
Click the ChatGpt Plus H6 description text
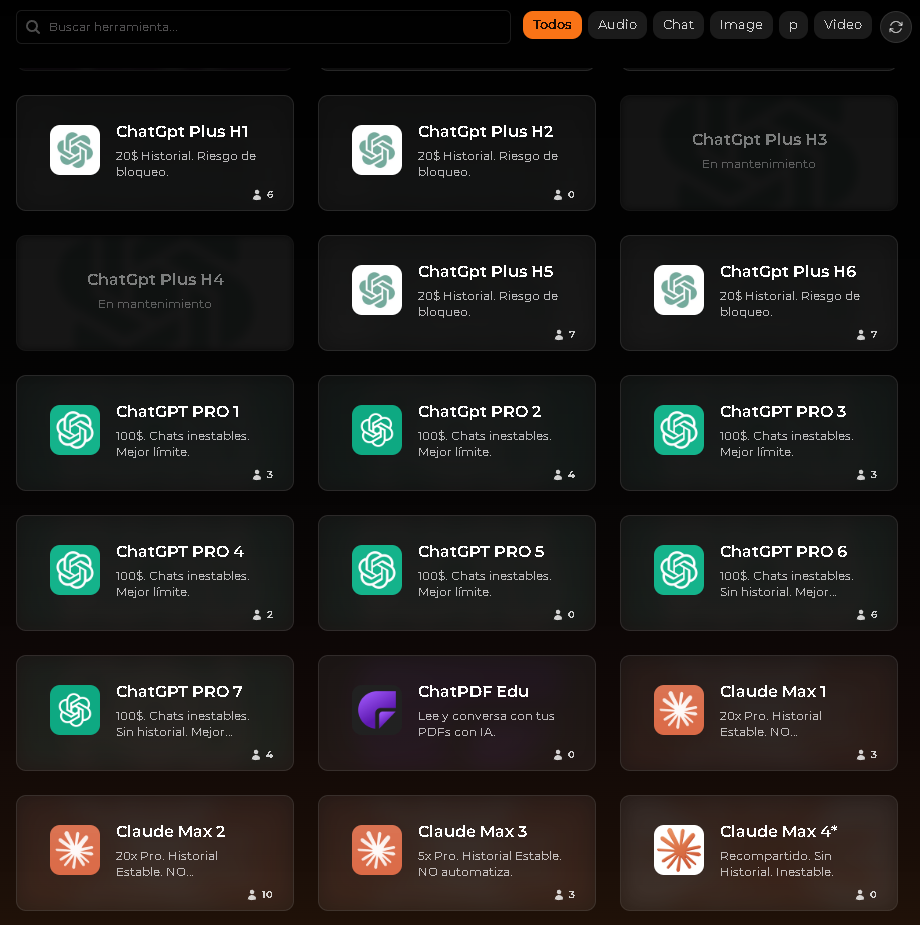click(790, 304)
